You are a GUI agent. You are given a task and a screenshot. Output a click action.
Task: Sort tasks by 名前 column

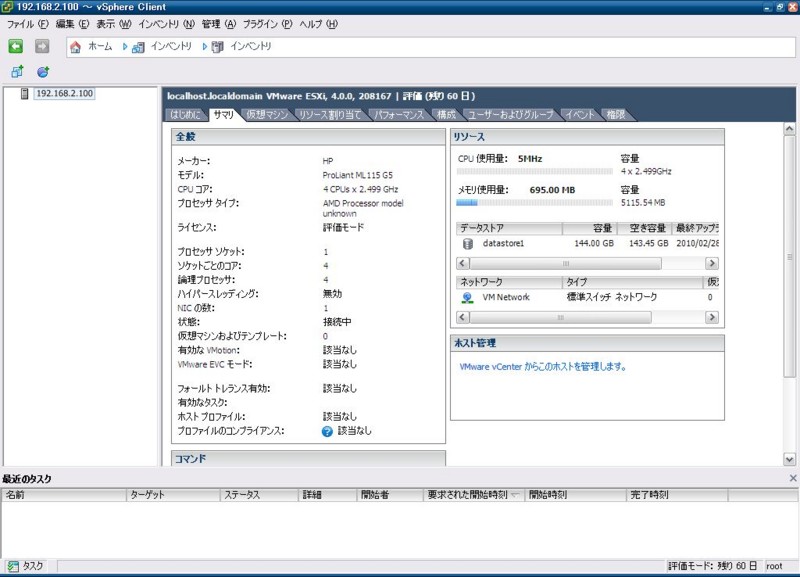coord(64,495)
